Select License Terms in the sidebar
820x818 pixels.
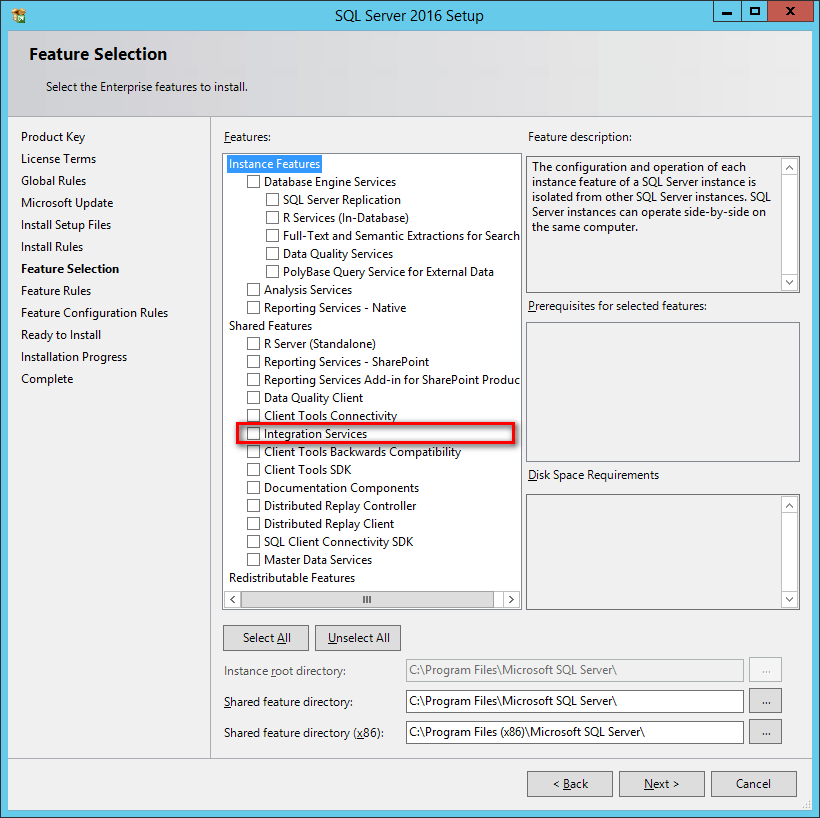pos(58,158)
